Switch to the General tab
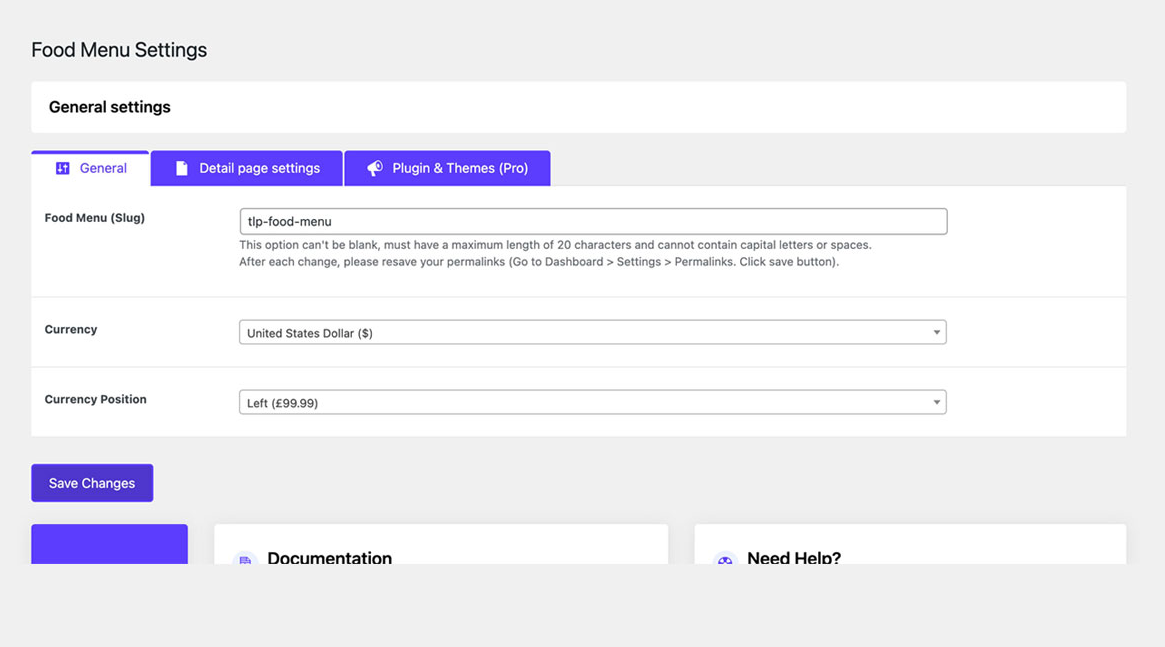 point(91,168)
